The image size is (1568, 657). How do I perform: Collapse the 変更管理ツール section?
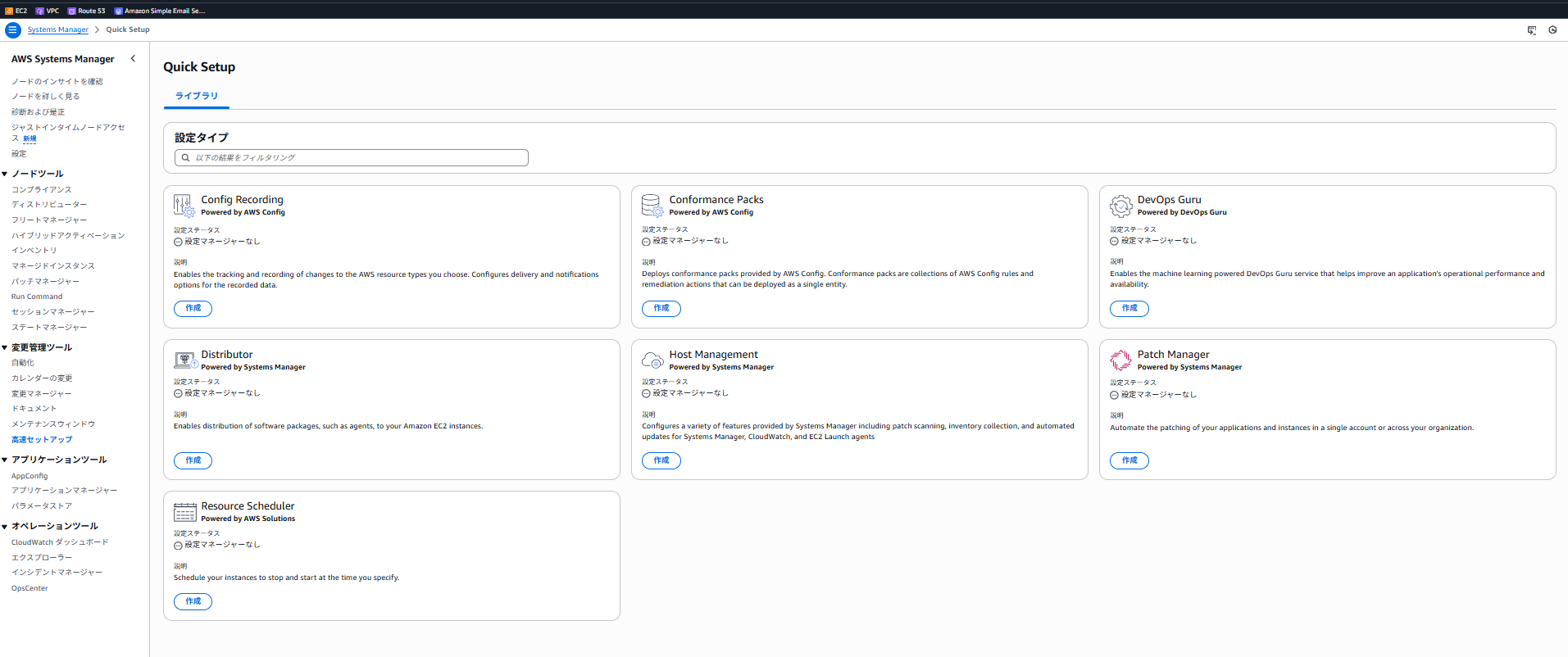click(5, 347)
